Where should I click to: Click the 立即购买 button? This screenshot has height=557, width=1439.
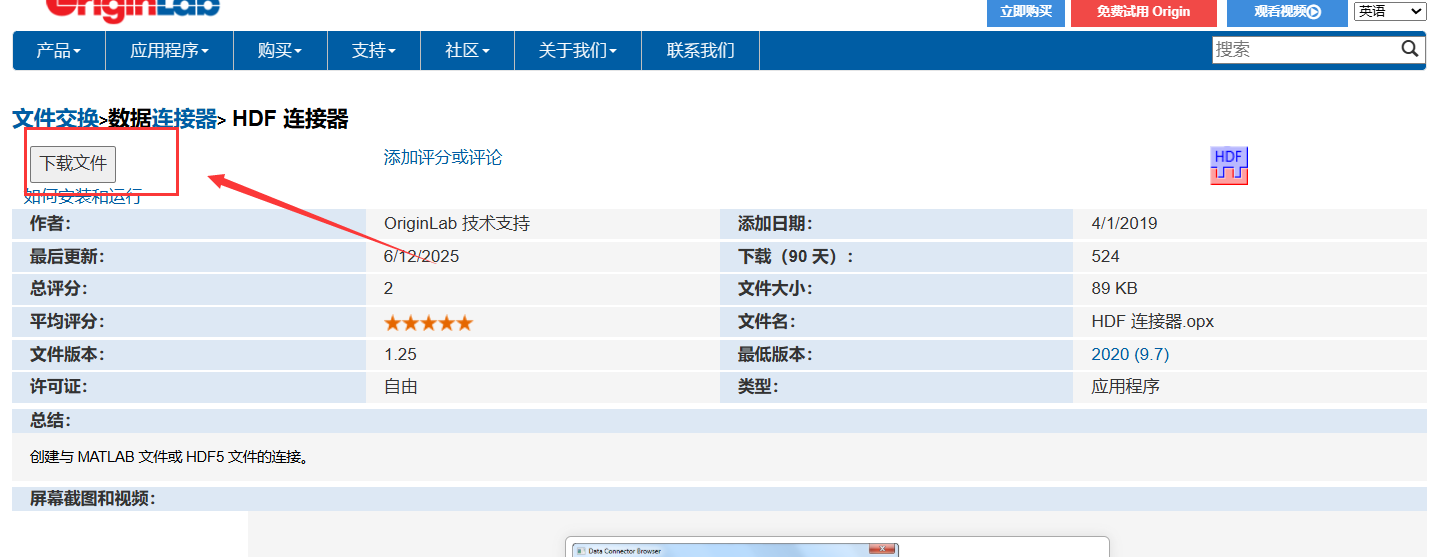point(1026,12)
